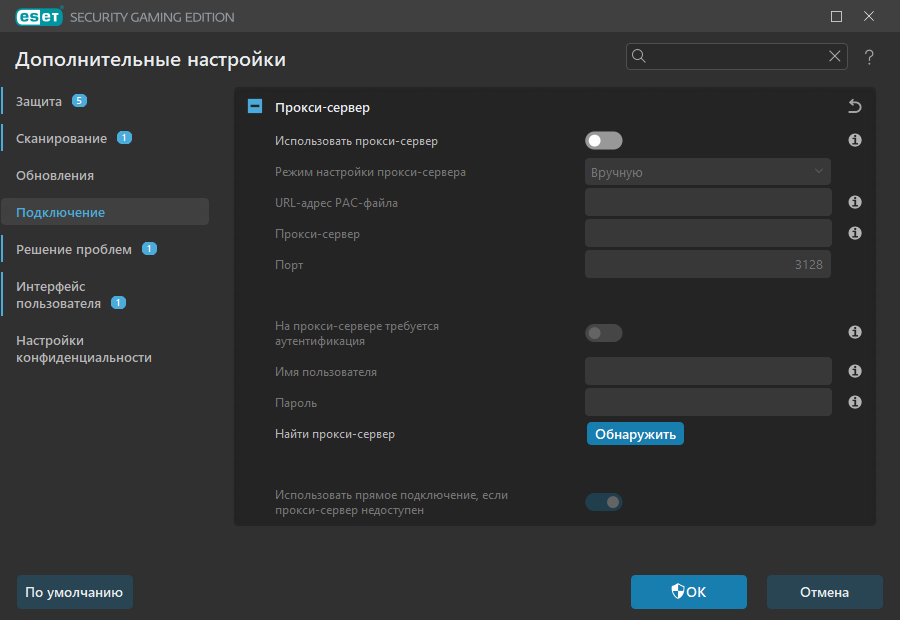Reset settings with 'По умолчанию' button

pos(75,592)
